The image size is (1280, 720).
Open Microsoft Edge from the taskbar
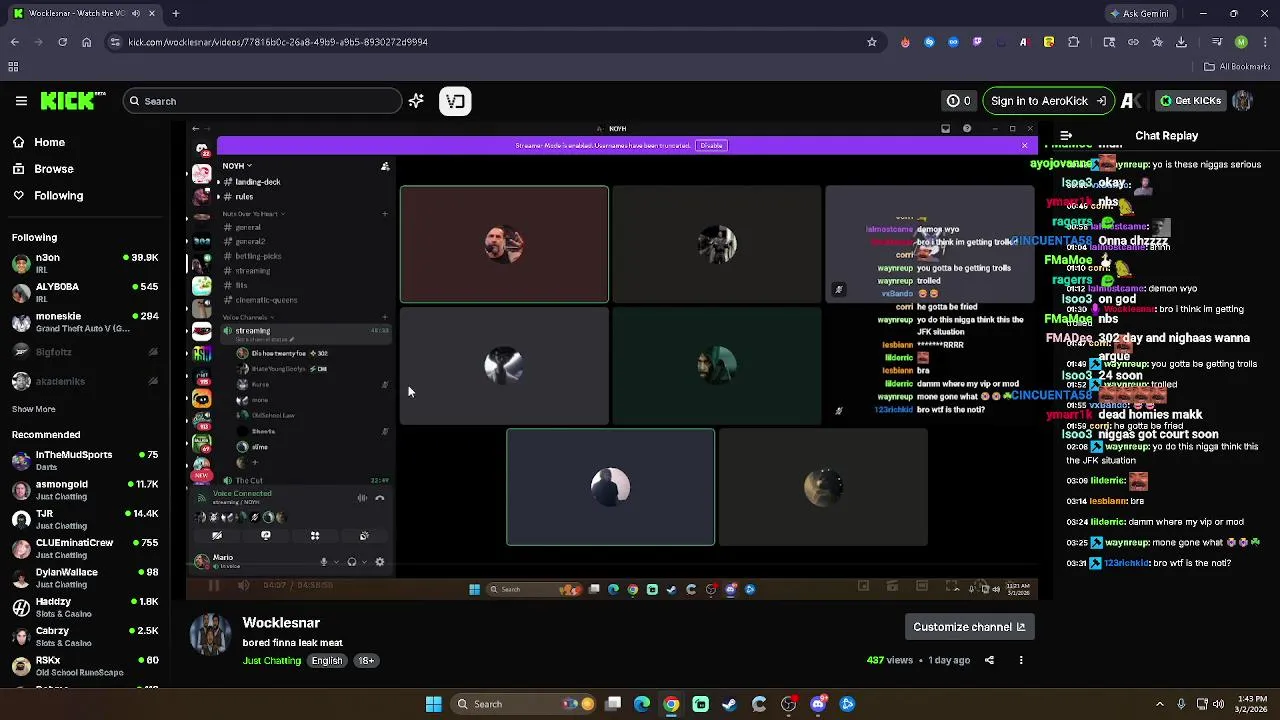[x=642, y=704]
